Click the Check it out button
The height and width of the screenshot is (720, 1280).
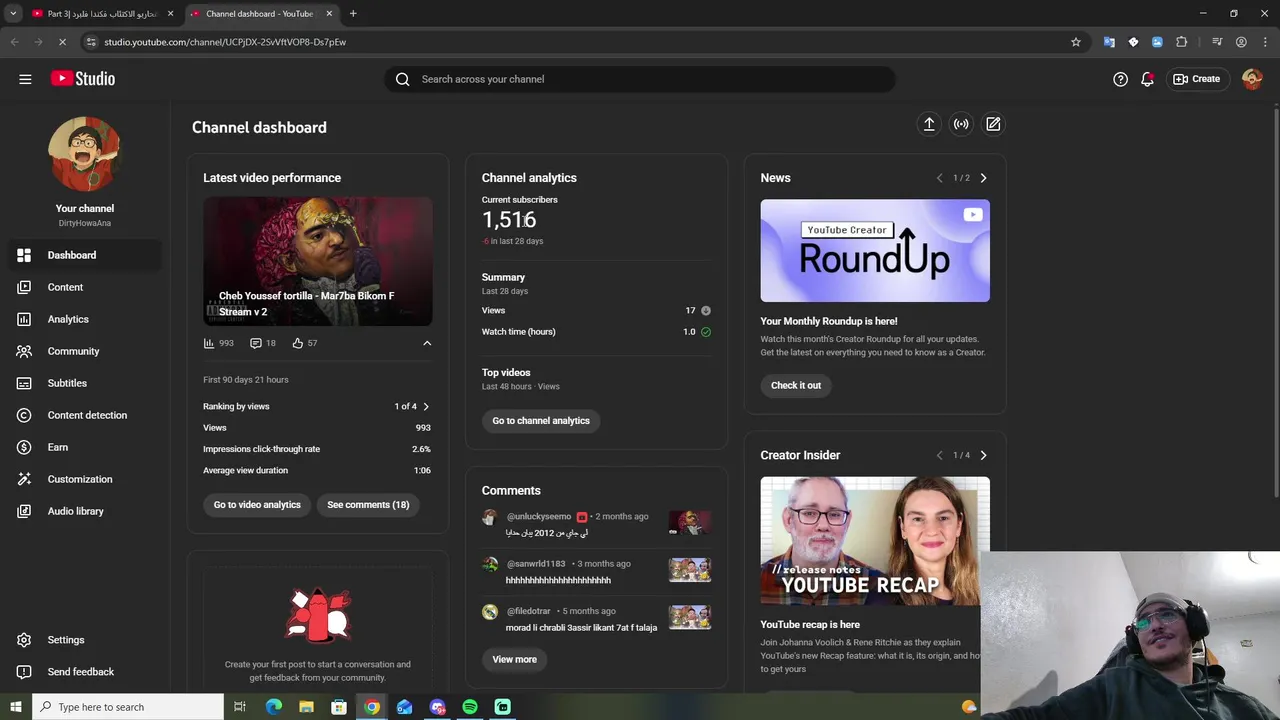click(x=796, y=385)
